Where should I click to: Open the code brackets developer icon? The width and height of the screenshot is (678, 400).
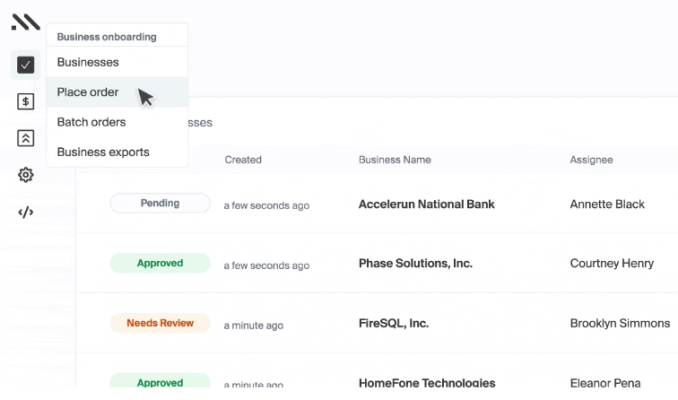tap(26, 212)
